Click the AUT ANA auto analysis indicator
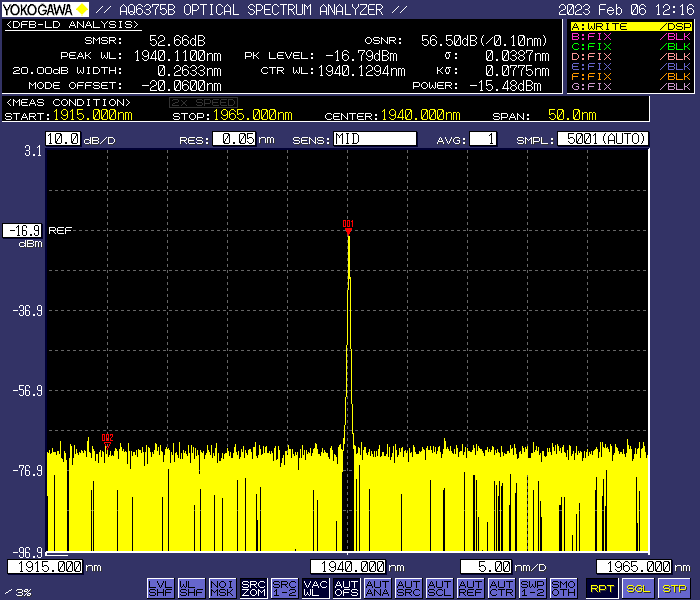Screen dimensions: 700x600 pos(377,587)
